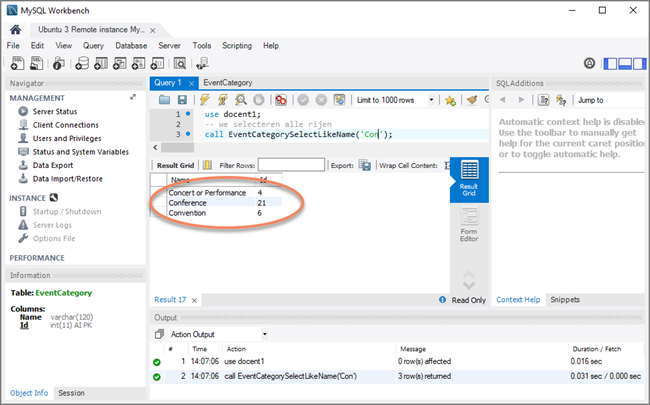Execute statement under cursor lightning icon
650x405 pixels.
223,99
